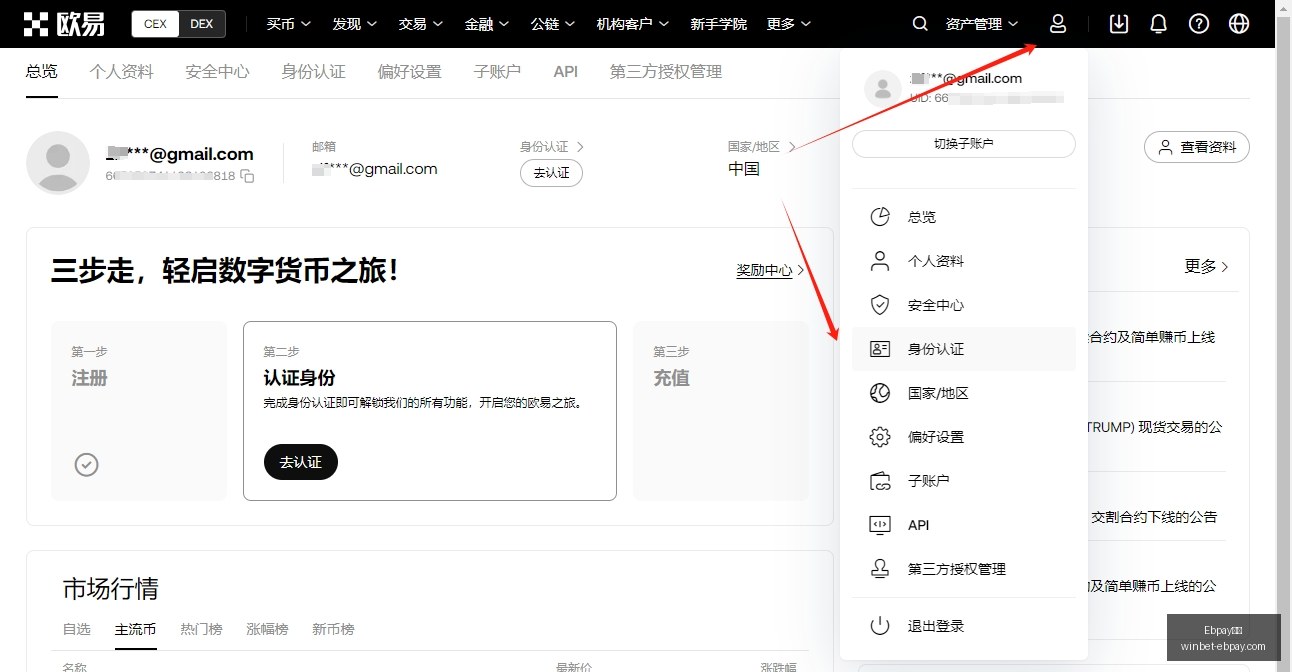Select 退出登录 in account dropdown menu
This screenshot has width=1292, height=672.
pyautogui.click(x=964, y=626)
